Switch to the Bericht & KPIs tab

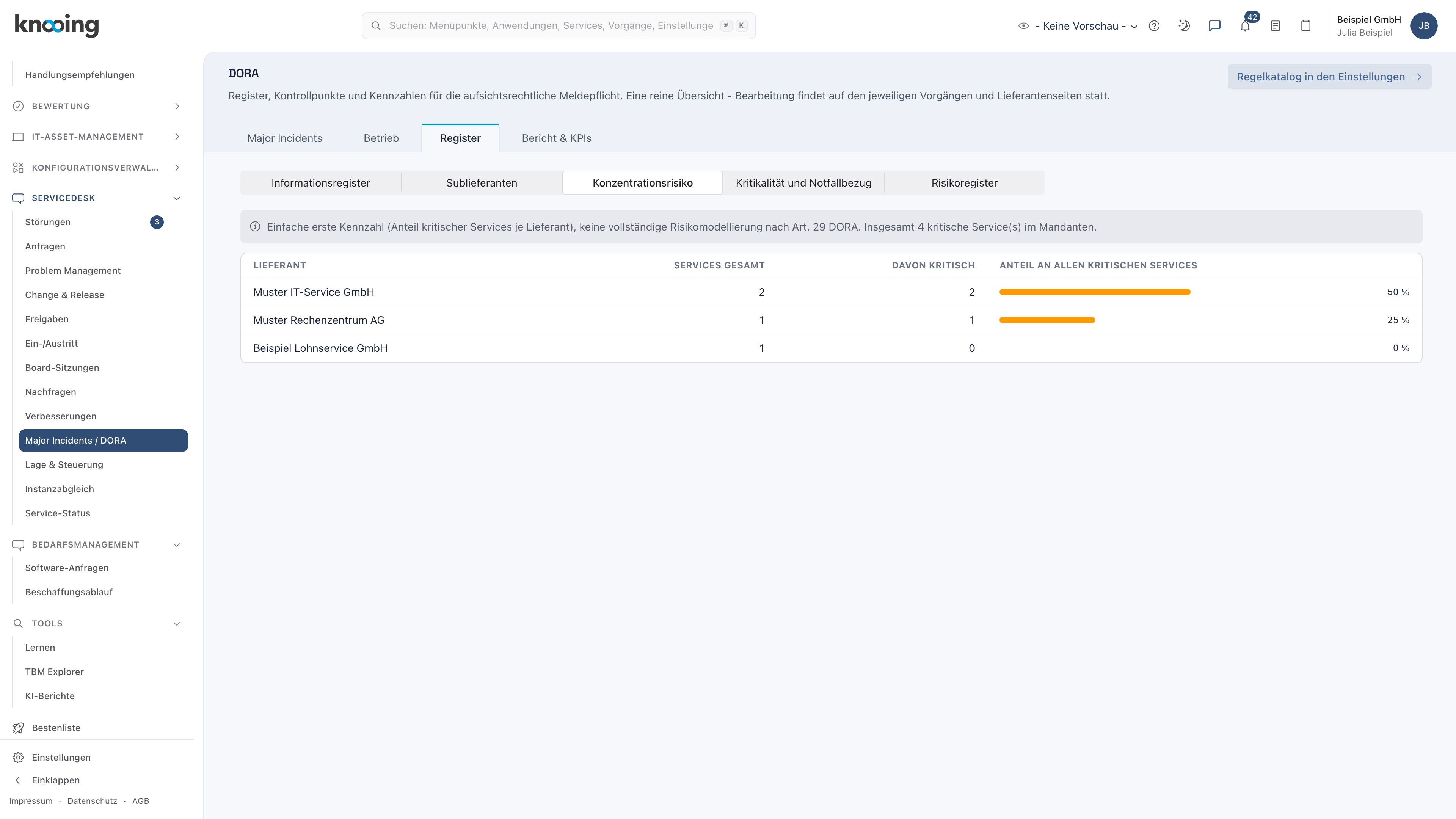tap(556, 138)
